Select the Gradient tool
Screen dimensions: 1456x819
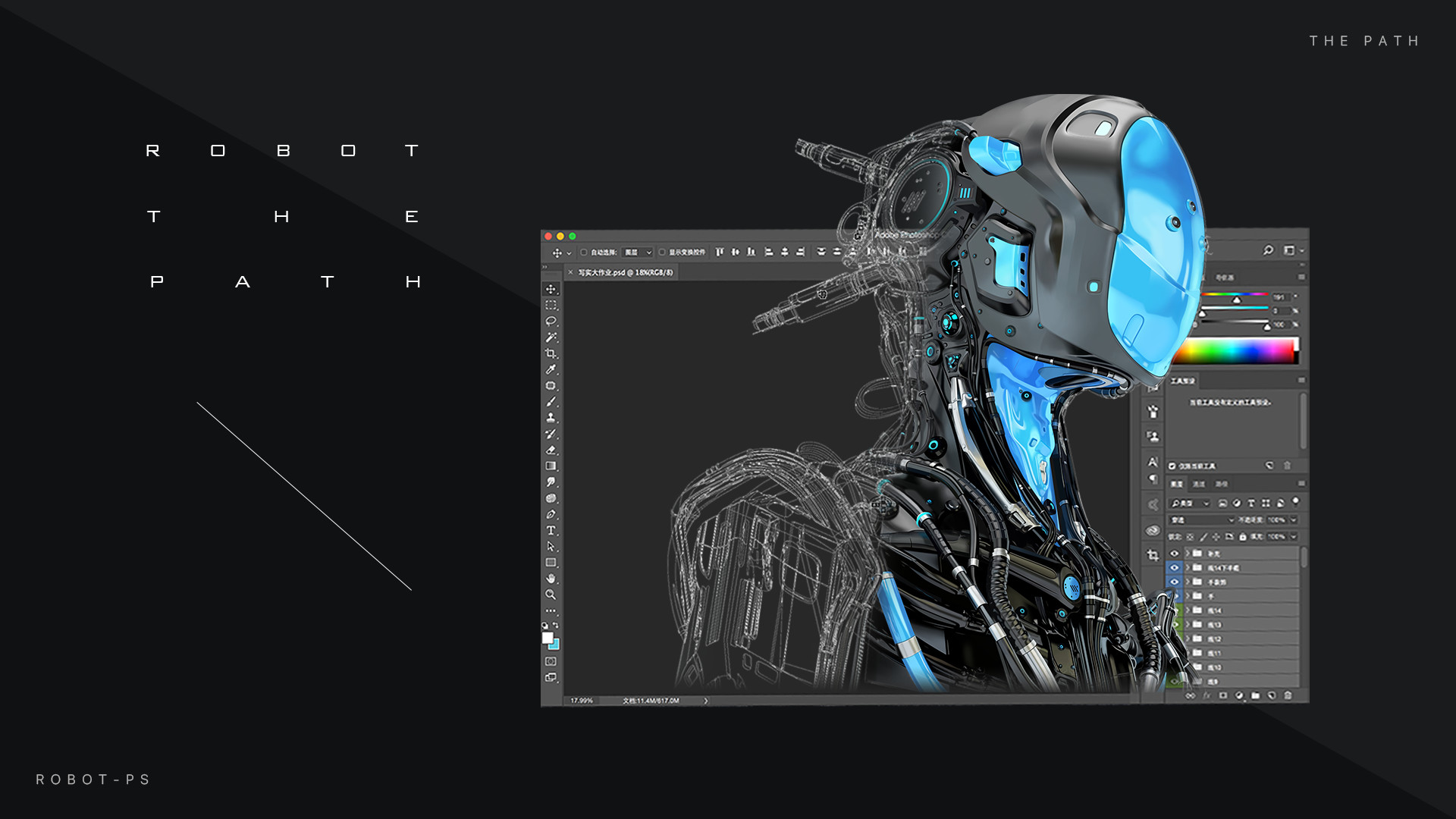pos(551,466)
